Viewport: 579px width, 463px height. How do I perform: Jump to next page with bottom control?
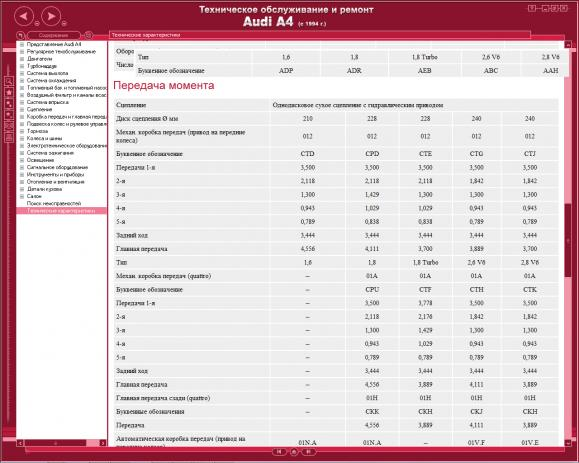[309, 452]
